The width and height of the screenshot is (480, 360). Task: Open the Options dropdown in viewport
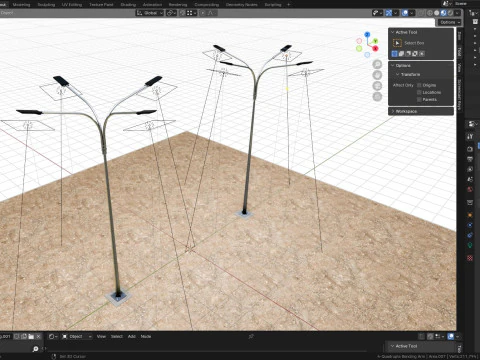click(449, 22)
